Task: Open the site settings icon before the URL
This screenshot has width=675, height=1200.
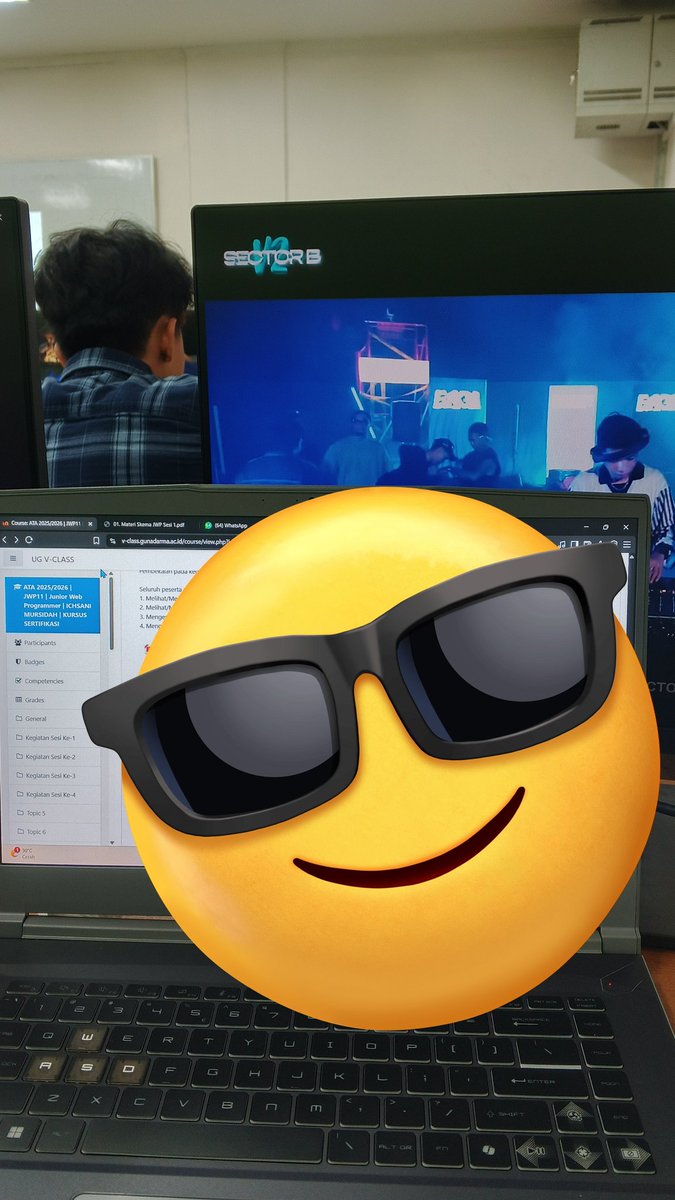Action: (x=112, y=541)
